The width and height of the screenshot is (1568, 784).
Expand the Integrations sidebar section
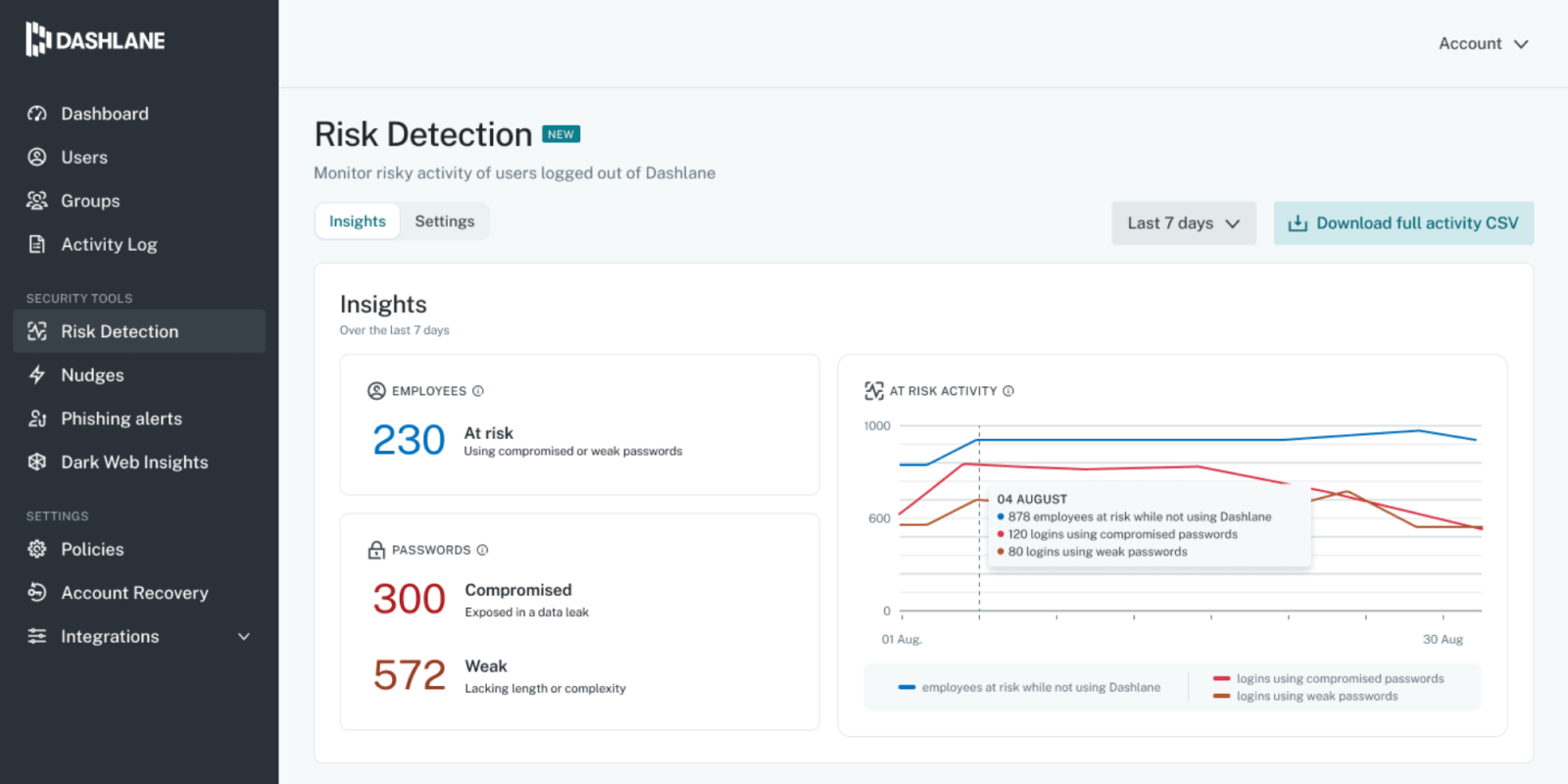point(244,637)
